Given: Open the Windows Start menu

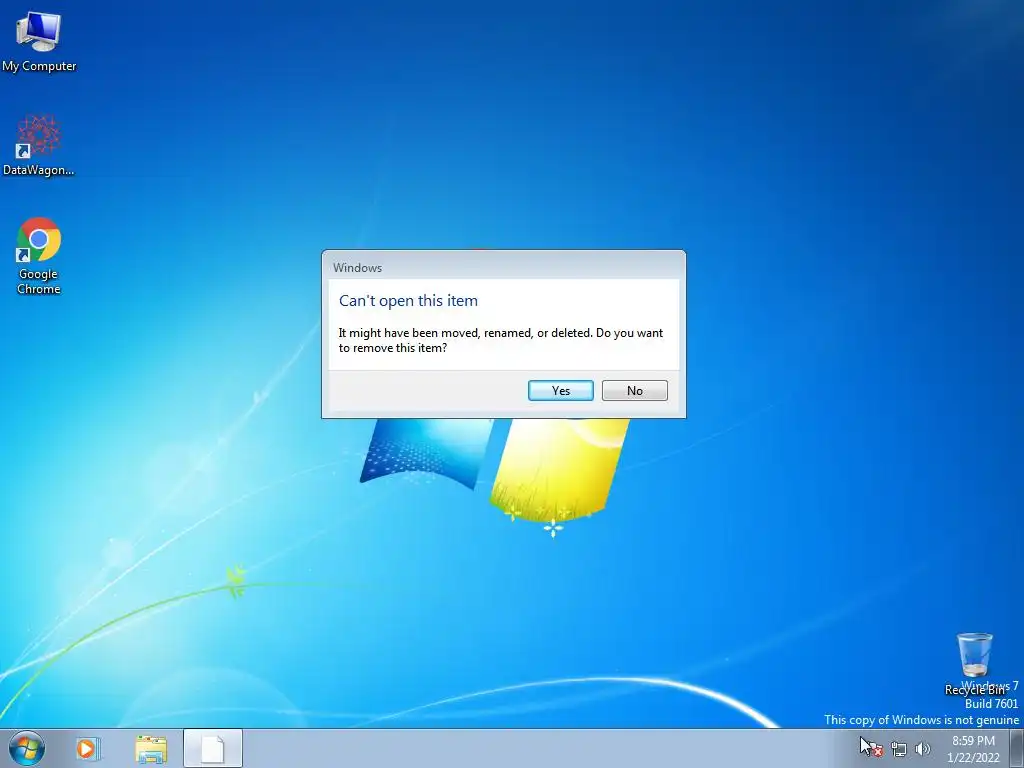Looking at the screenshot, I should point(27,748).
